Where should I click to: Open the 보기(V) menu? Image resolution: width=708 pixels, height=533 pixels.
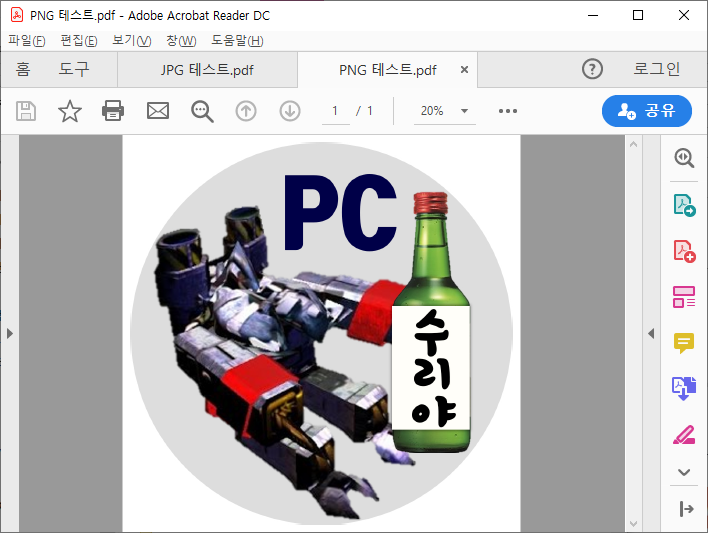[x=131, y=41]
